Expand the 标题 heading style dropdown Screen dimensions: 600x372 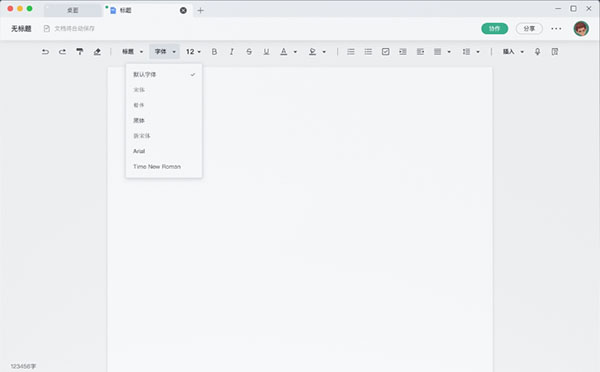[132, 52]
